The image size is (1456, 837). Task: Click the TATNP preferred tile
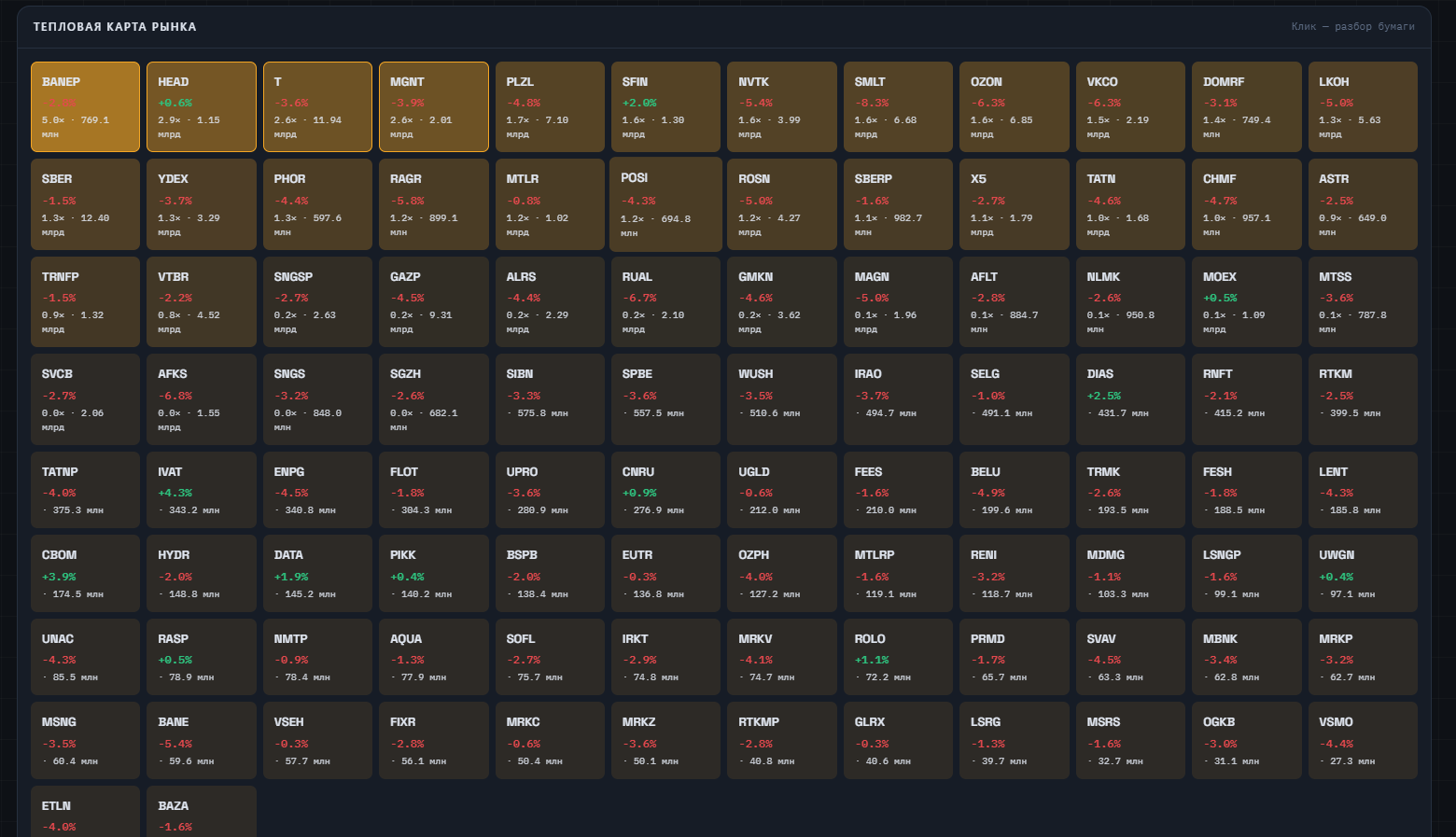point(85,490)
